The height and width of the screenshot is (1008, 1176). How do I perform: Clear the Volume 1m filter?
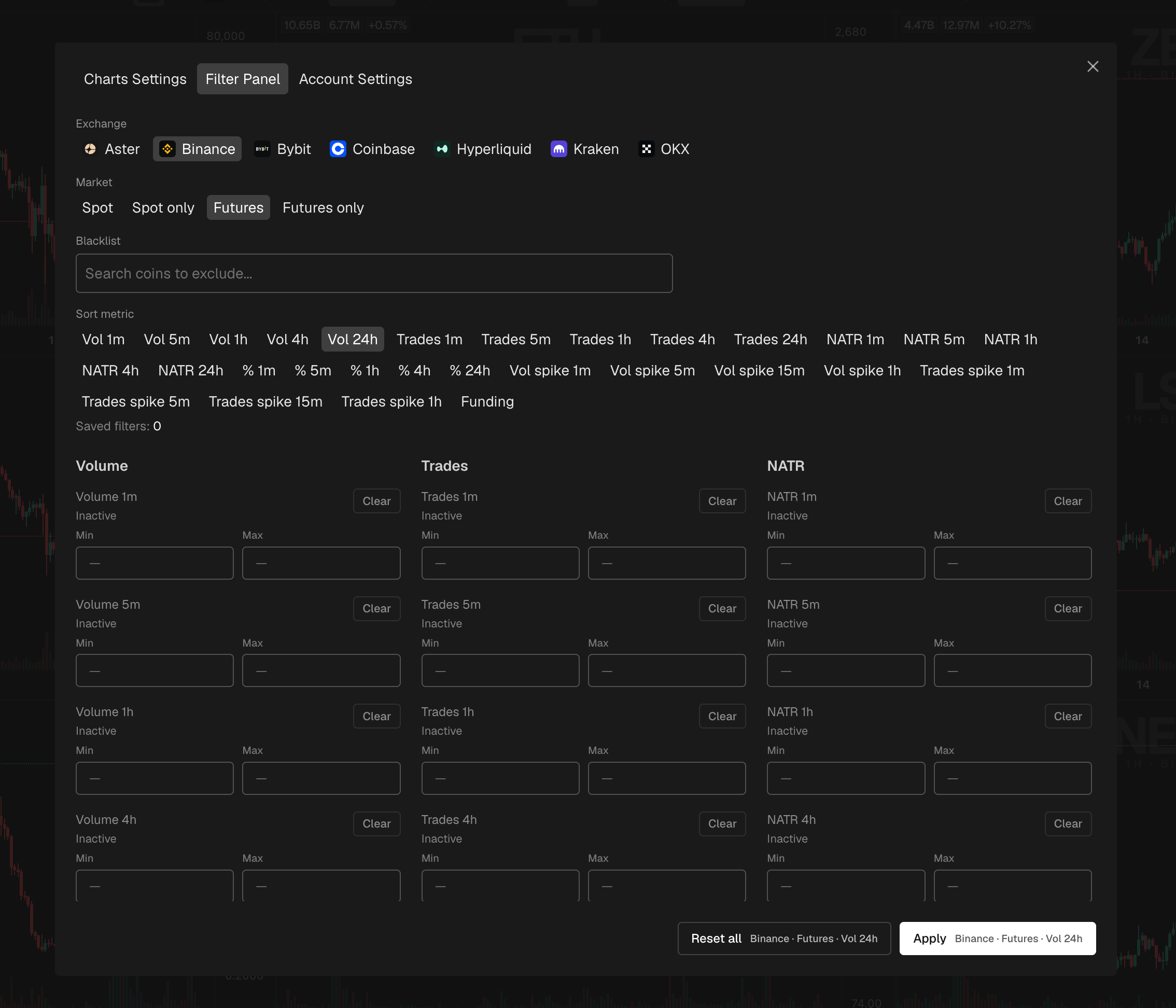click(376, 501)
